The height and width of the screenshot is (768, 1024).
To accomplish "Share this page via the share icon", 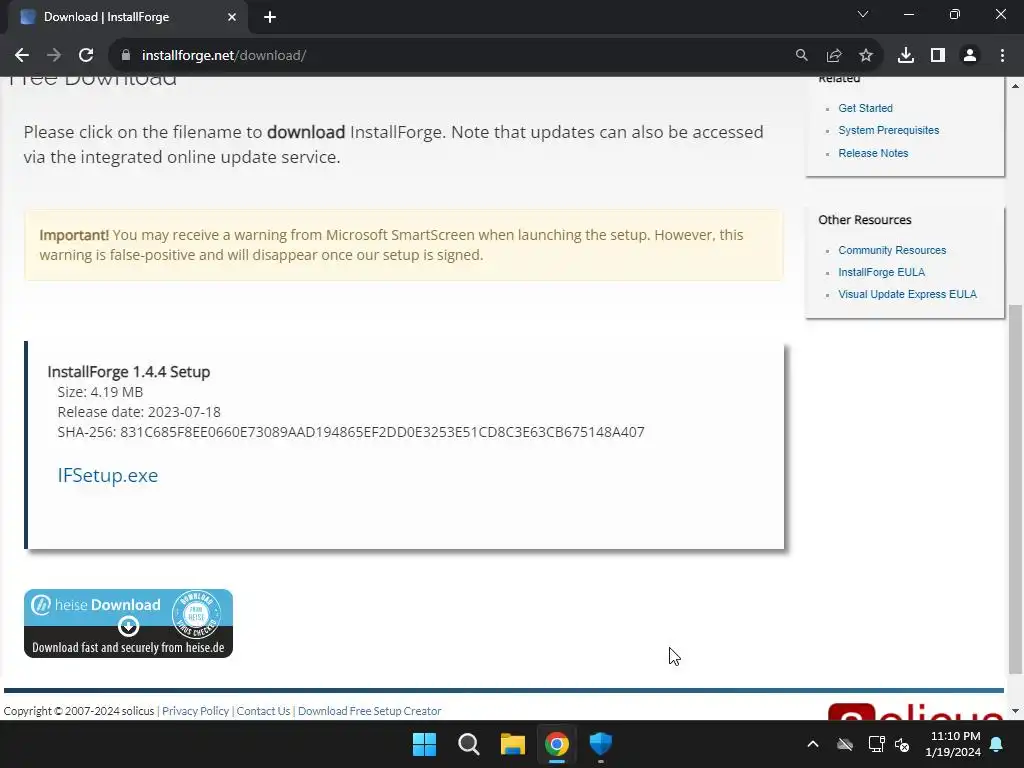I will click(x=834, y=56).
